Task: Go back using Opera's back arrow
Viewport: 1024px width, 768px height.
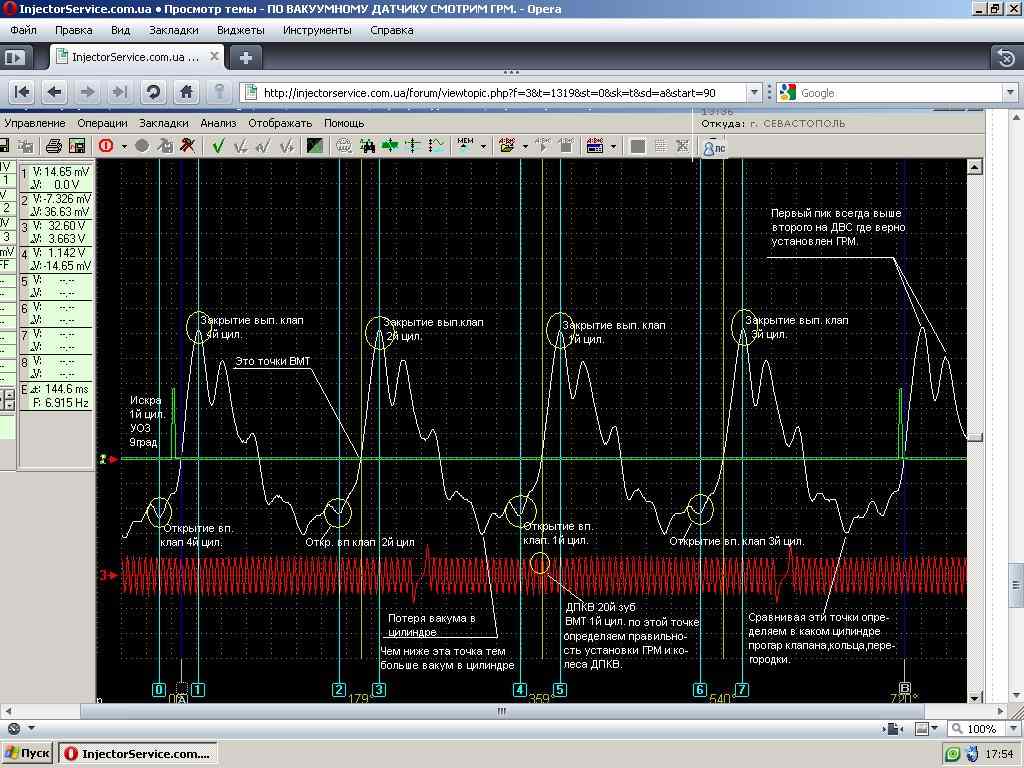Action: pos(55,92)
